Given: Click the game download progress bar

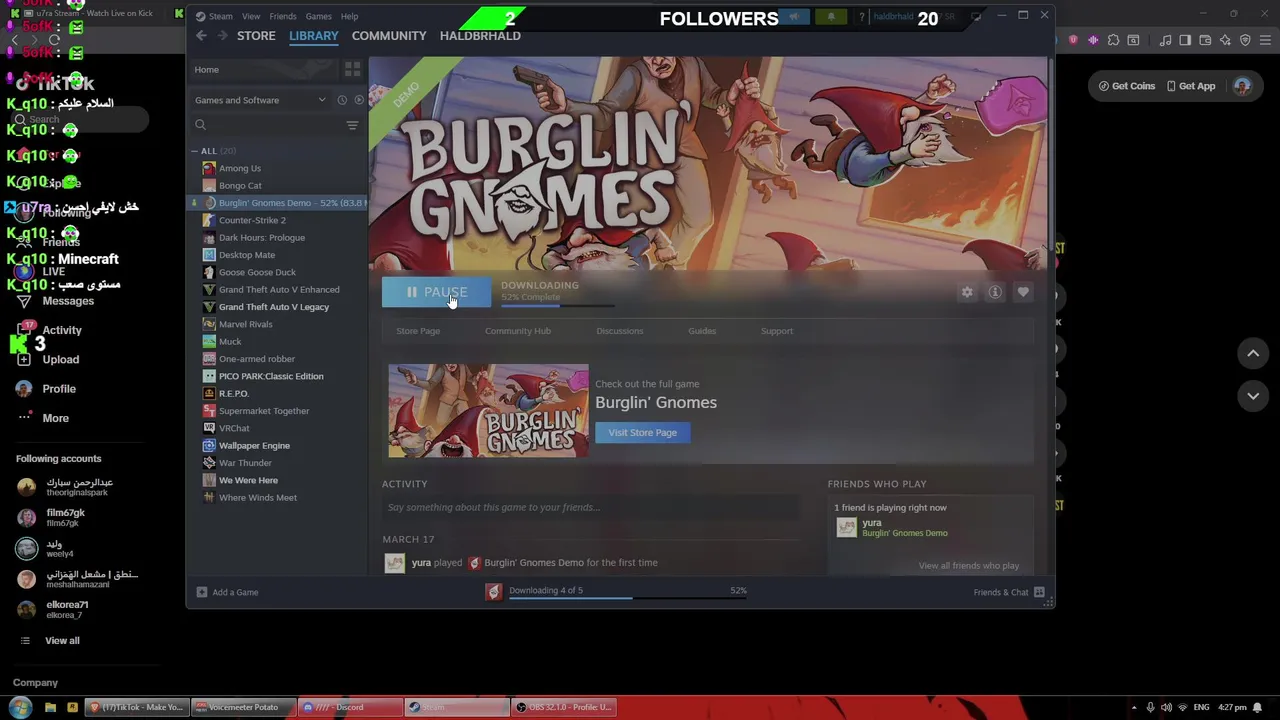Looking at the screenshot, I should [x=558, y=306].
